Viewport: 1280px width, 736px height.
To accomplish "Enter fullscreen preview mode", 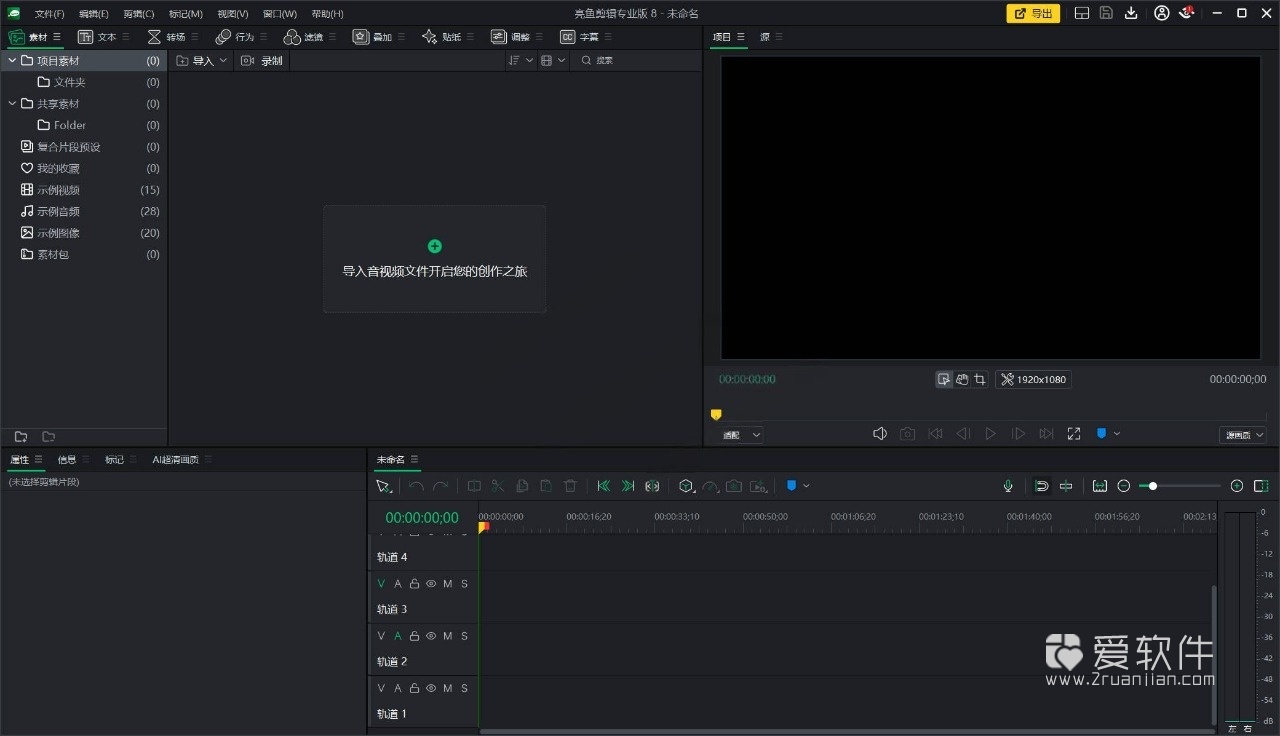I will click(1074, 433).
